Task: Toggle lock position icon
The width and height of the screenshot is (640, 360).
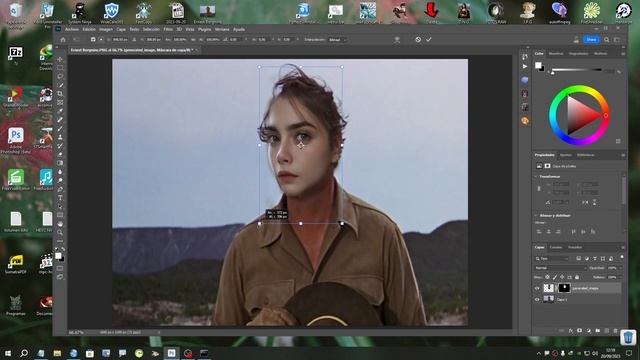Action: click(x=562, y=277)
